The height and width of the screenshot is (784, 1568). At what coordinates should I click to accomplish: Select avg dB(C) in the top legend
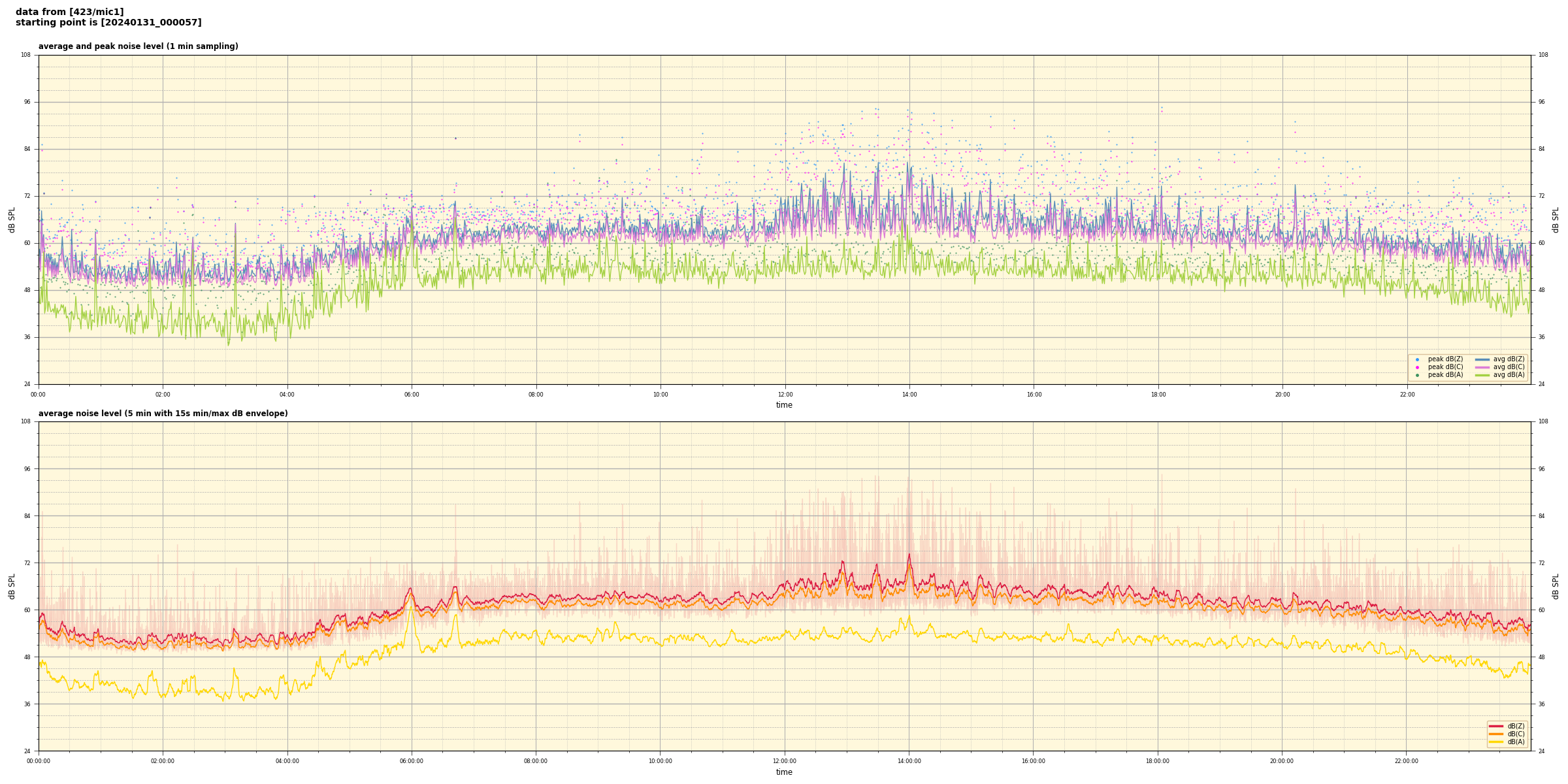pyautogui.click(x=1509, y=367)
